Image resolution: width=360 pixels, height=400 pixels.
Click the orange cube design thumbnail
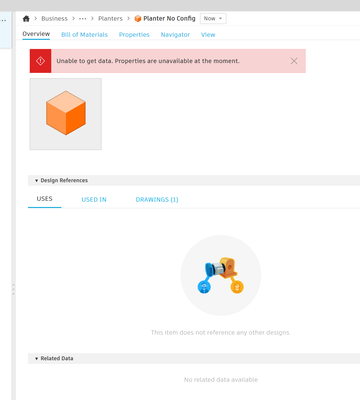pyautogui.click(x=66, y=114)
